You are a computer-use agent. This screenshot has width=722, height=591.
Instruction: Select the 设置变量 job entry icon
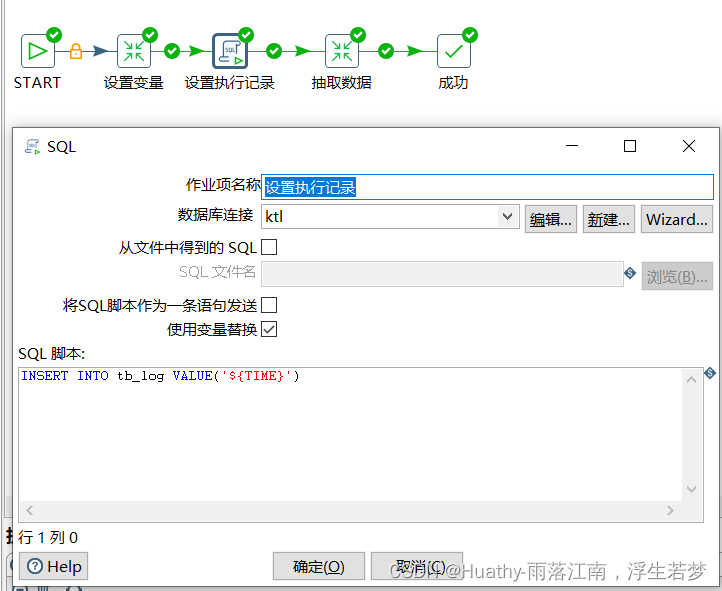coord(134,51)
